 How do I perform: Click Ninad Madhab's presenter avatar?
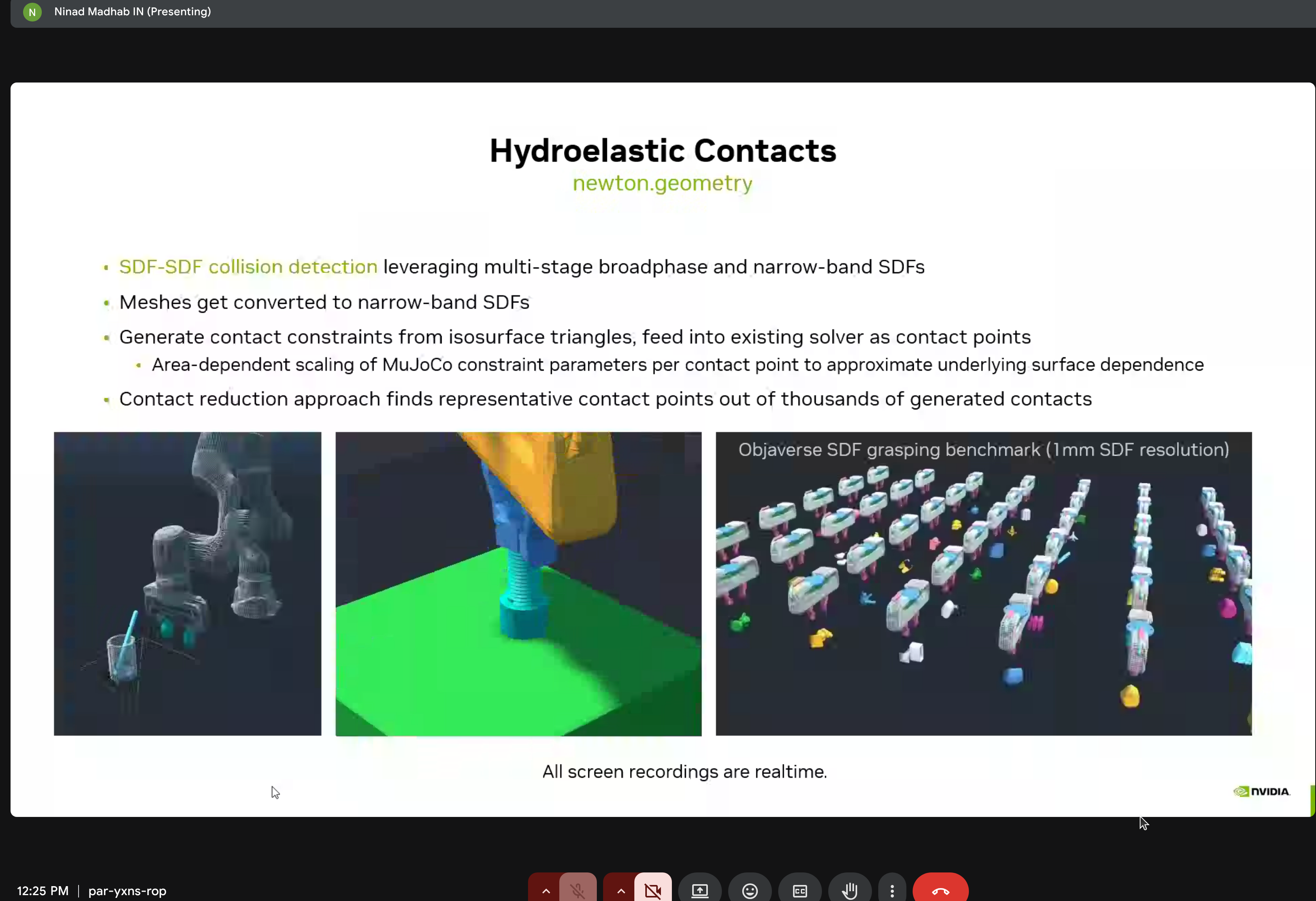click(32, 12)
